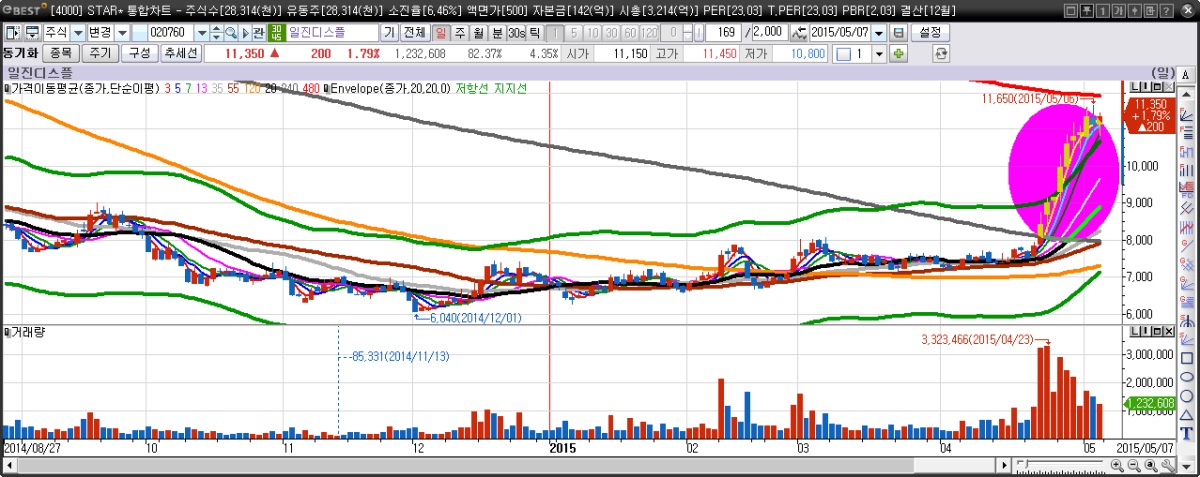This screenshot has width=1200, height=477.
Task: Click the rightmost magnifier tool in the chart scrollbar
Action: coord(1151,466)
